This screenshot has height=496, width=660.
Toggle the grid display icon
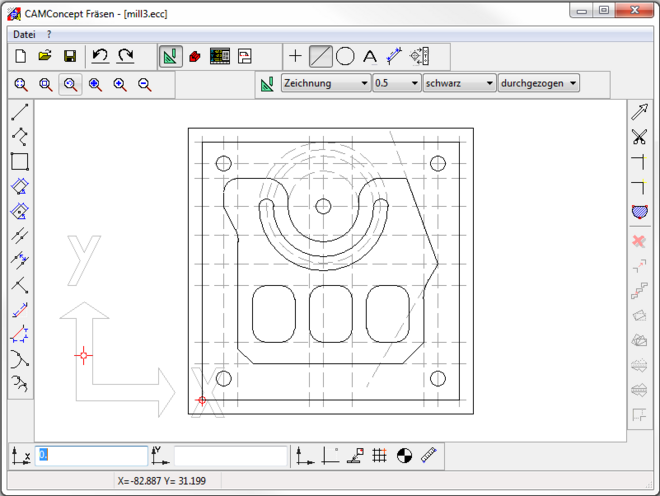coord(380,456)
